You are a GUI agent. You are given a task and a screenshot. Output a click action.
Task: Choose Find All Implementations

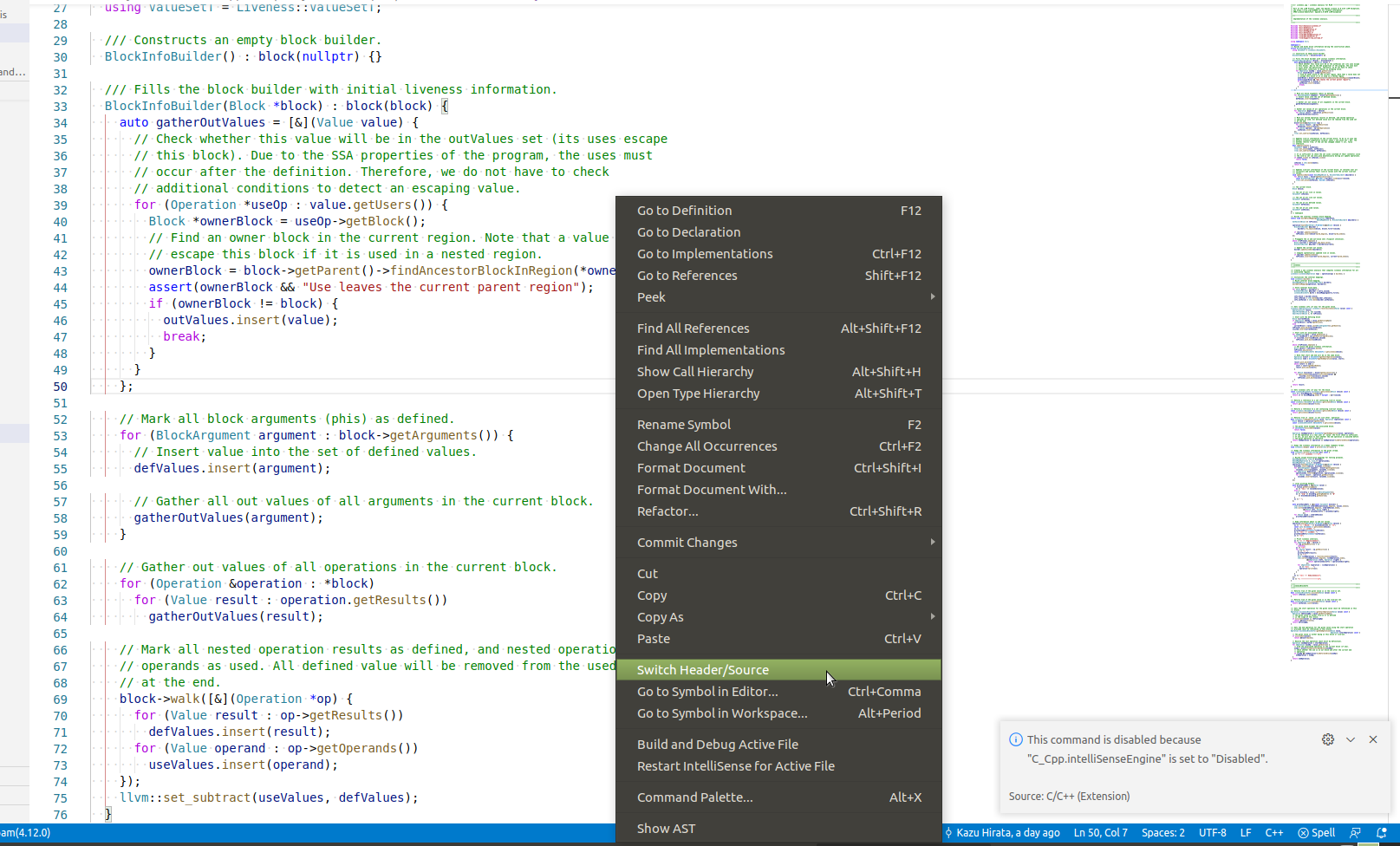[778, 350]
